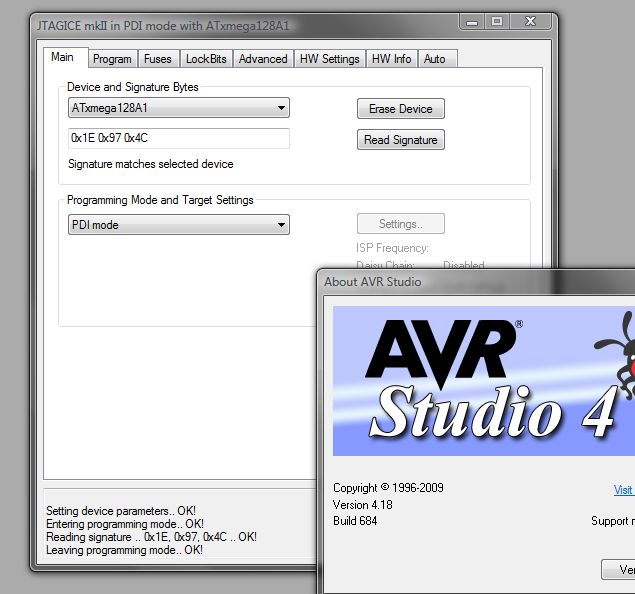This screenshot has width=635, height=594.
Task: Click the disabled Settings.. button
Action: 401,224
